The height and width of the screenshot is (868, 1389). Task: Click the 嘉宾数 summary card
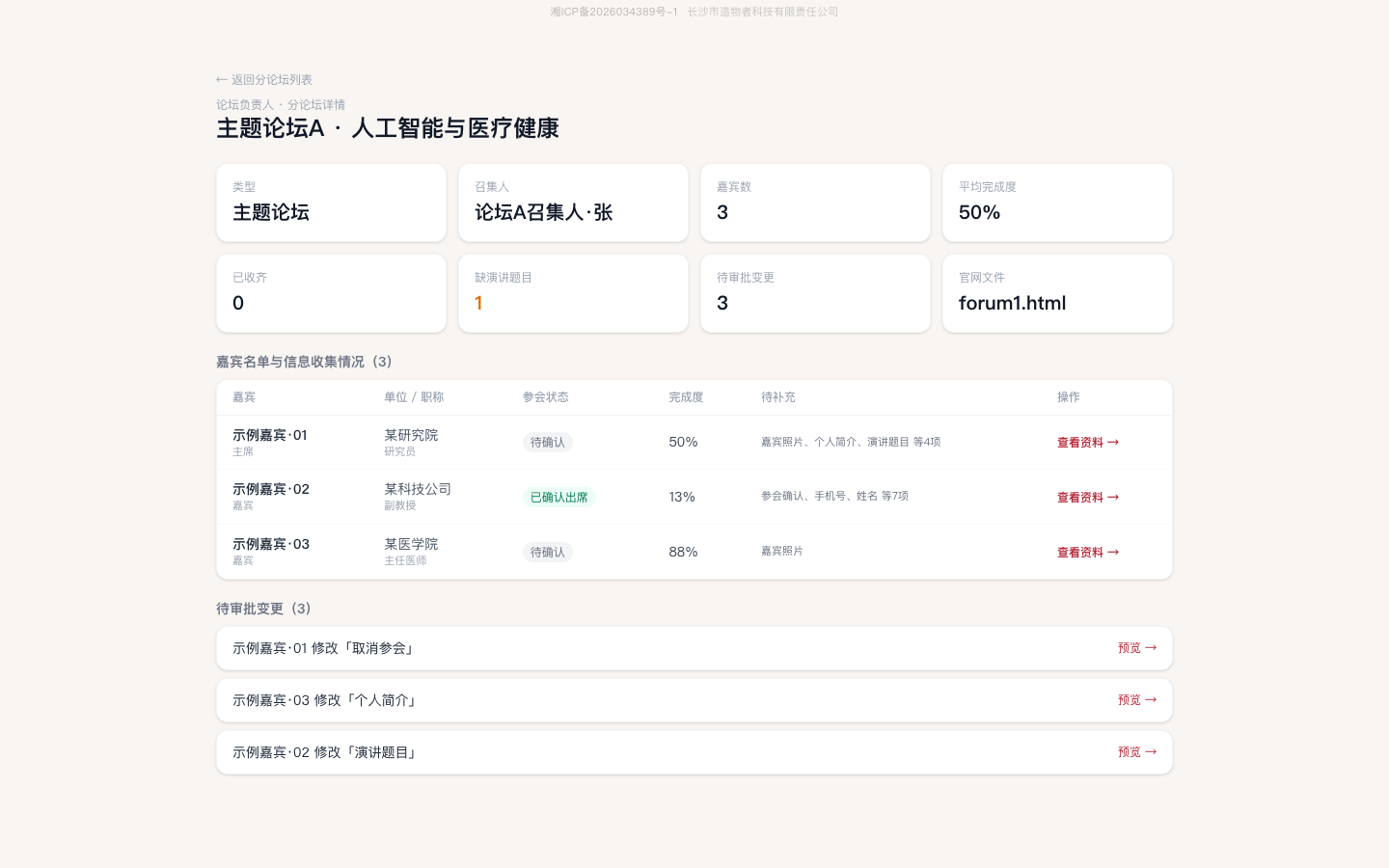pos(815,203)
